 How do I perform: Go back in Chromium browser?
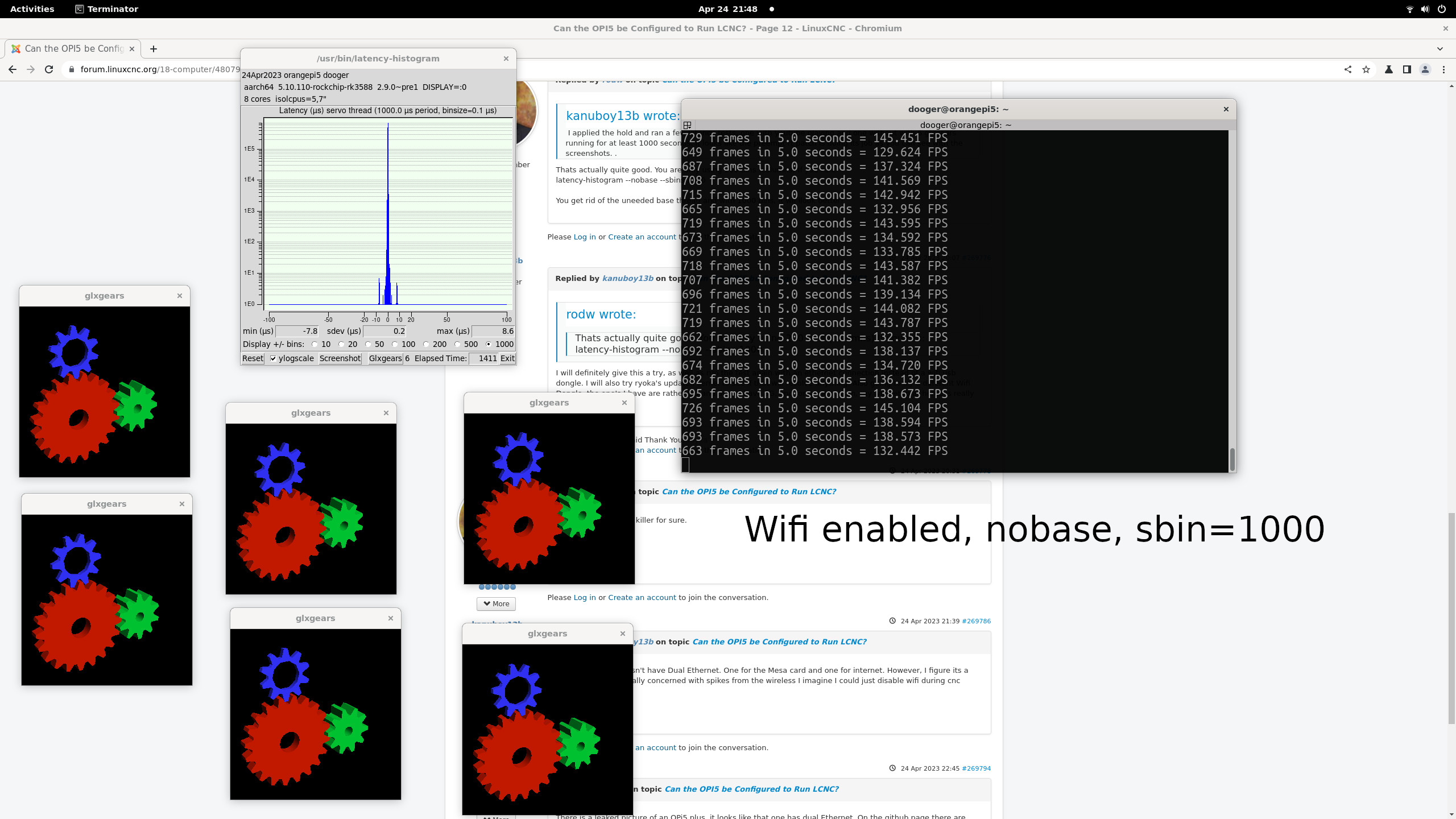pos(13,69)
